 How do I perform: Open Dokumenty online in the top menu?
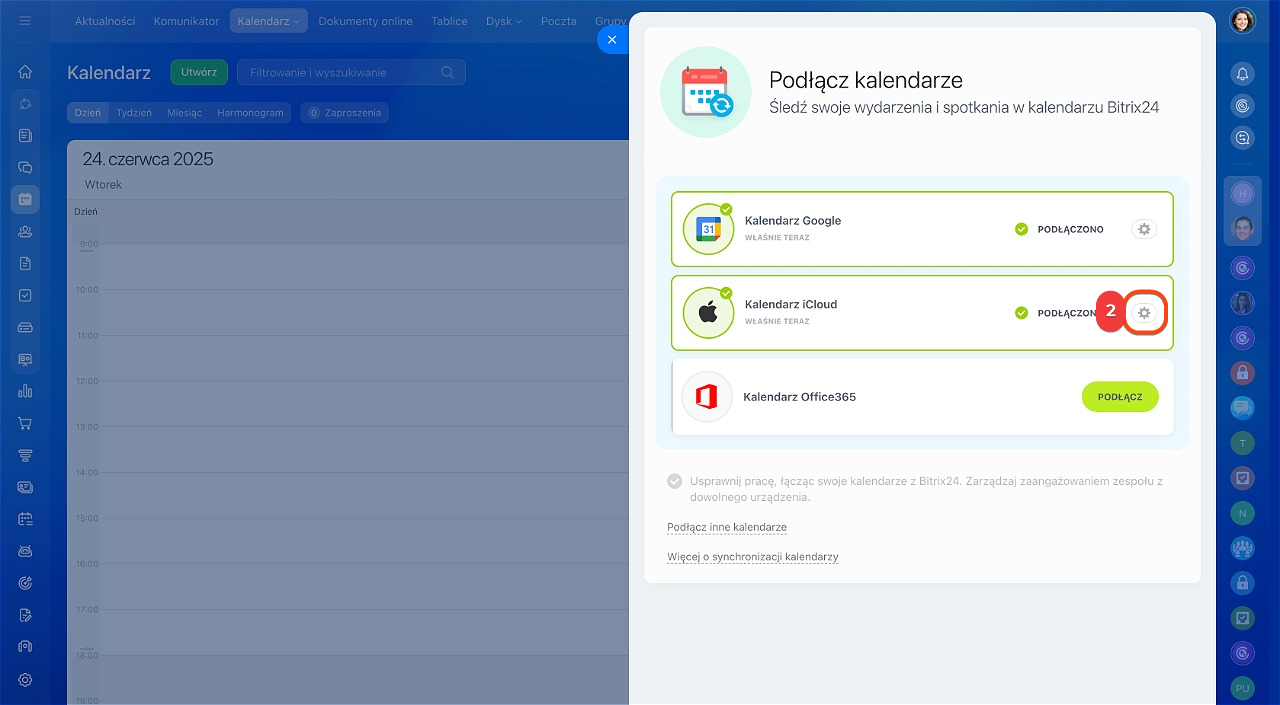(x=365, y=21)
